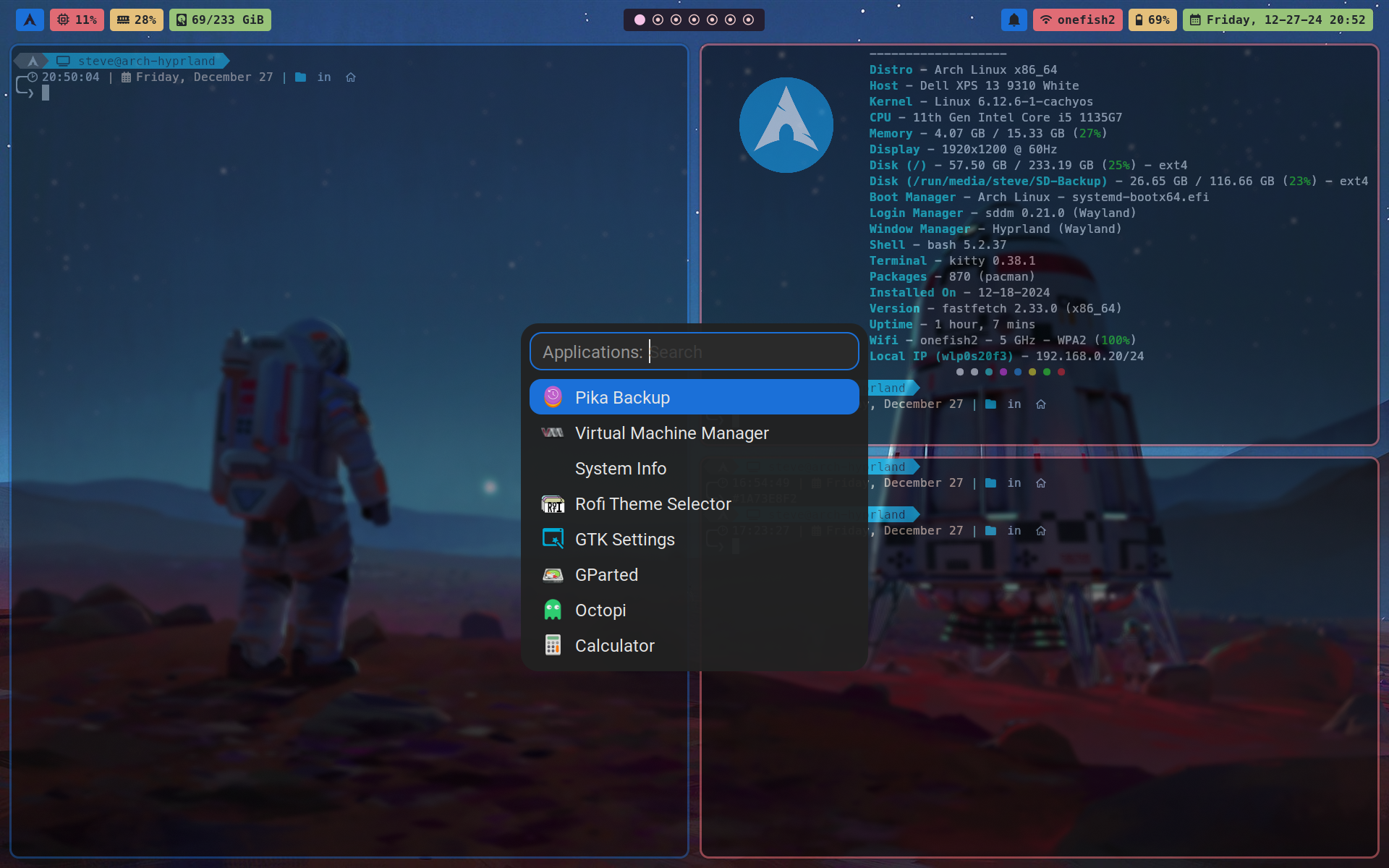This screenshot has width=1389, height=868.
Task: Open the CPU usage module showing 11%
Action: click(x=77, y=20)
